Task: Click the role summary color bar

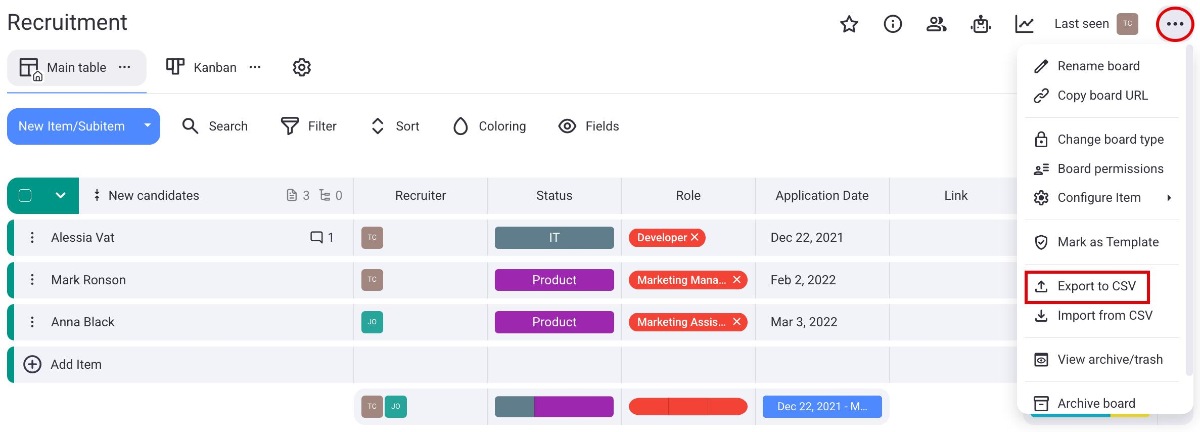Action: point(688,406)
